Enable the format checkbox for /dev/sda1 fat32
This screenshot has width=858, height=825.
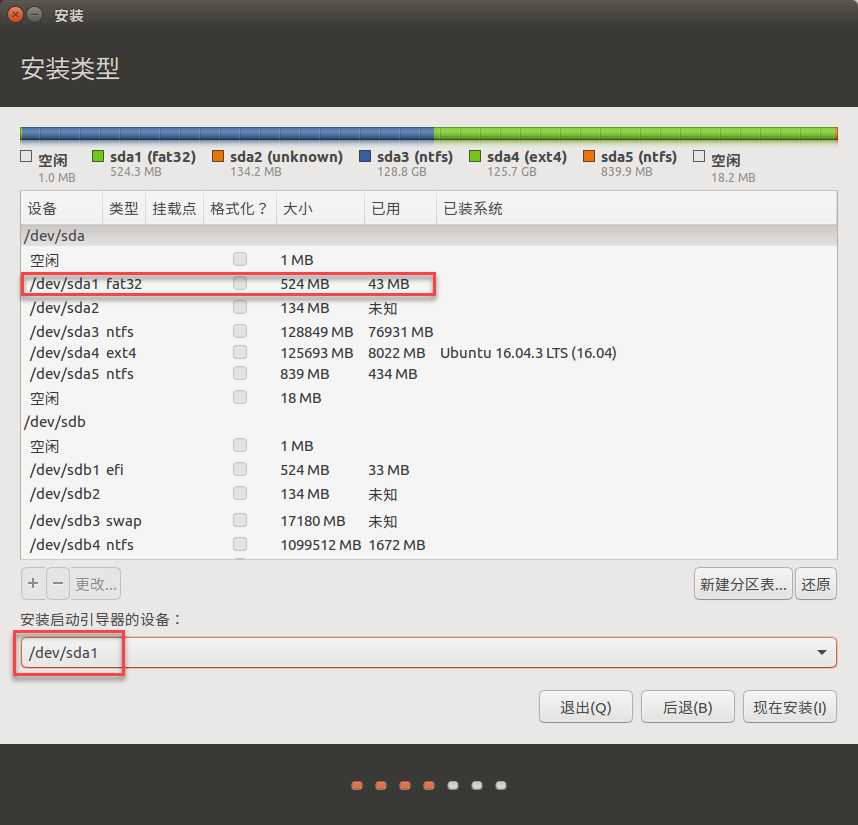click(x=238, y=284)
